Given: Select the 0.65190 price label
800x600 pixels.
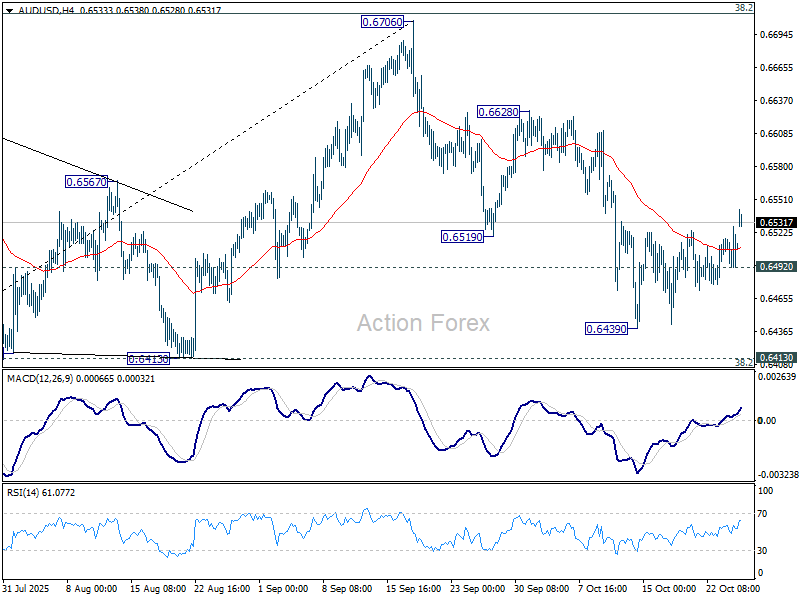Looking at the screenshot, I should (x=461, y=237).
